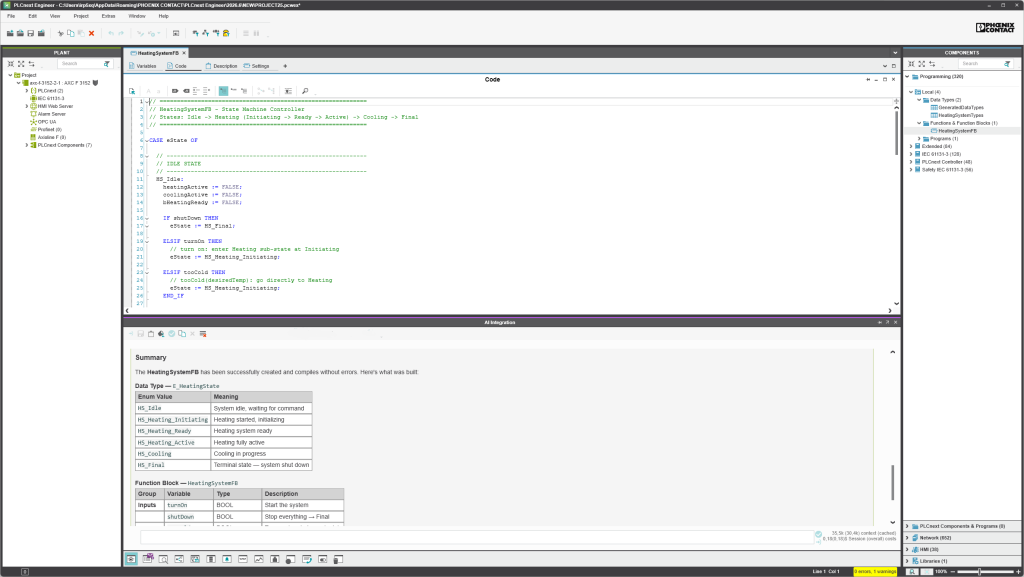
Task: Click the collapse all icon in PLANT panel
Action: tap(10, 64)
